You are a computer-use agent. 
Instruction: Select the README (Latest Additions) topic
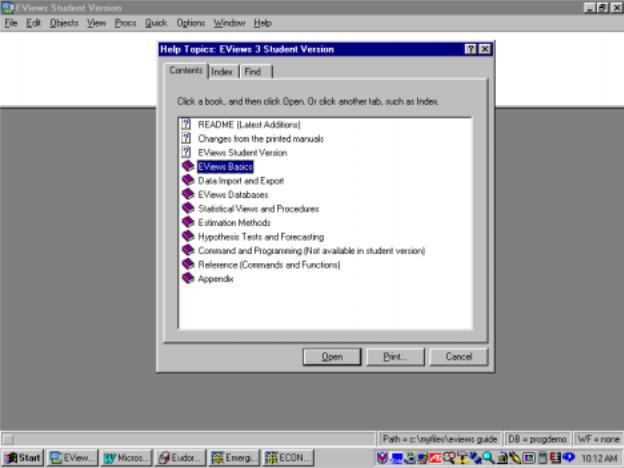pyautogui.click(x=249, y=125)
